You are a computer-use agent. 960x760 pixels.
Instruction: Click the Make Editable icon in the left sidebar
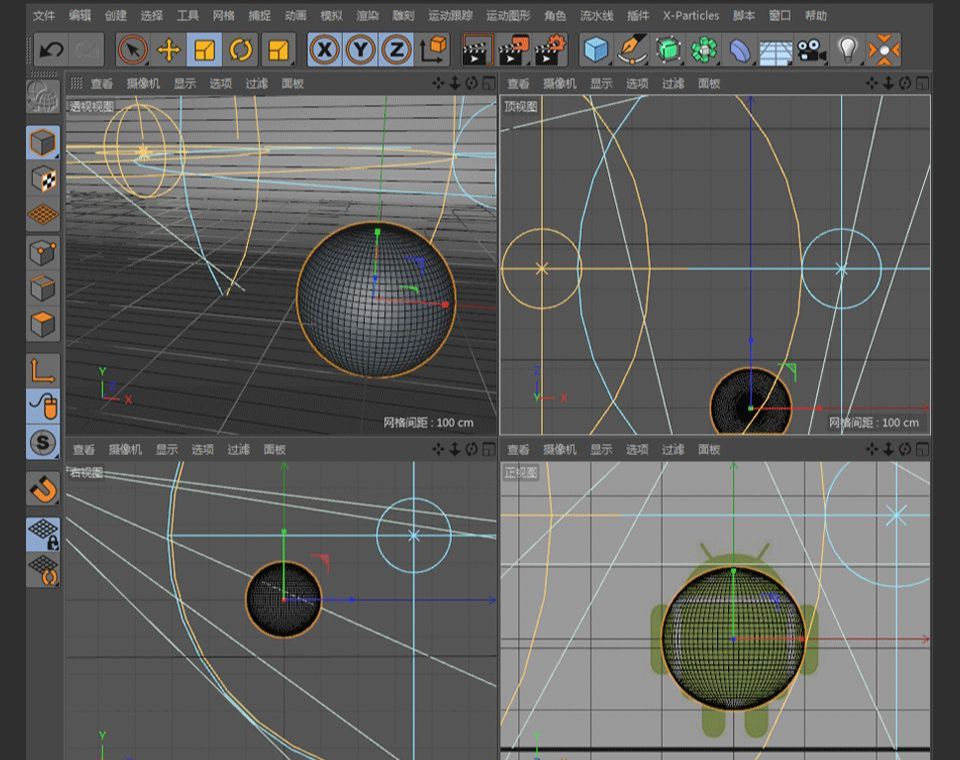43,96
